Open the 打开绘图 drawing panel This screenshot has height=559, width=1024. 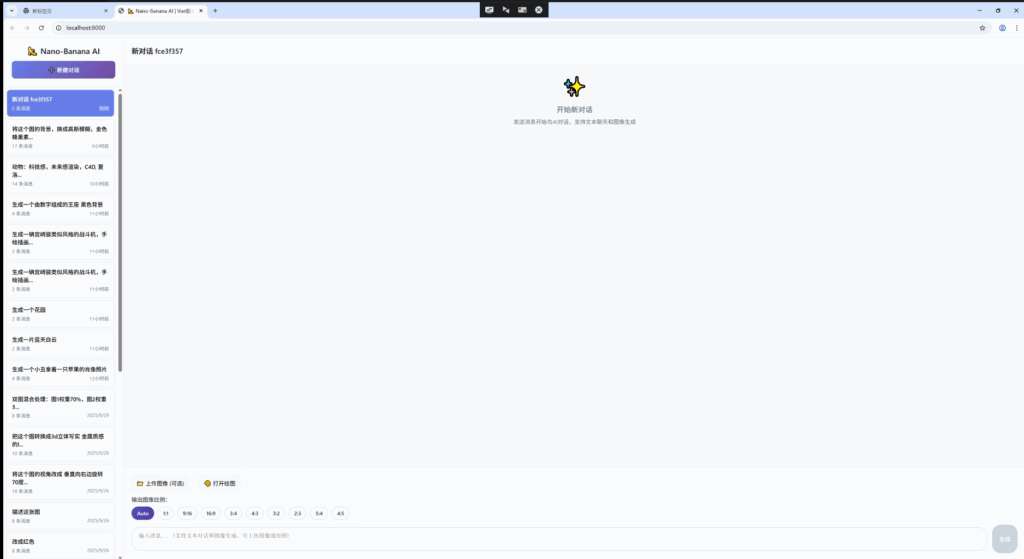[220, 483]
